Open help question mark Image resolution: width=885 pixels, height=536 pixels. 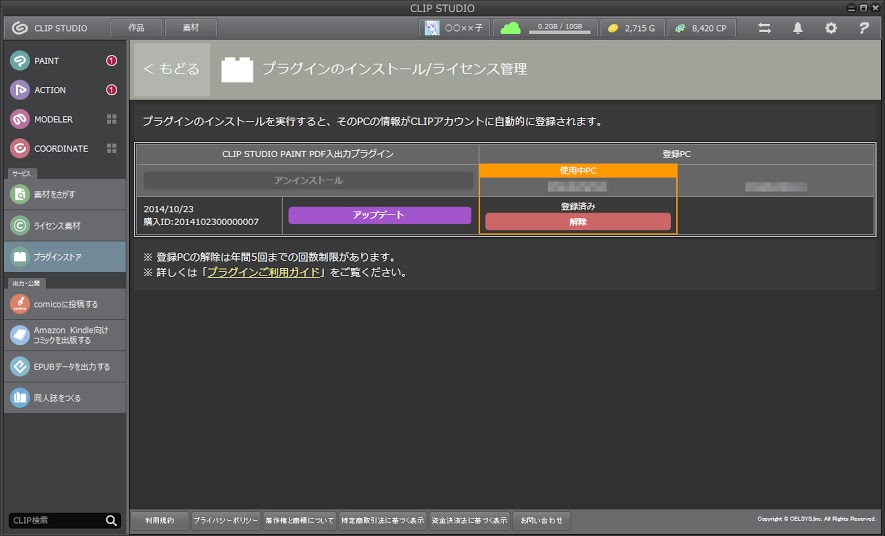[864, 28]
